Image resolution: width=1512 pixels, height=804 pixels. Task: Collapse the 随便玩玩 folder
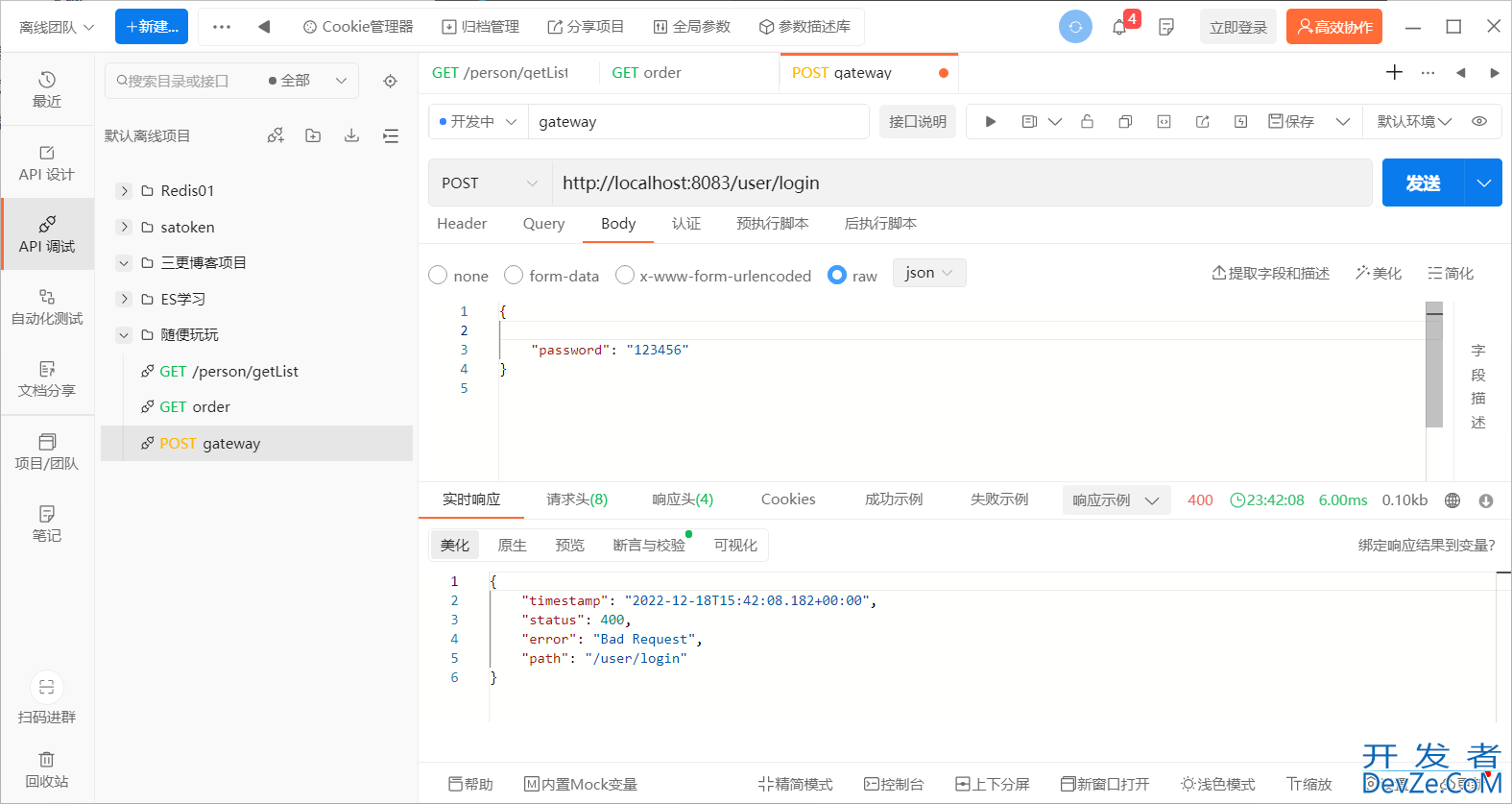click(x=124, y=335)
